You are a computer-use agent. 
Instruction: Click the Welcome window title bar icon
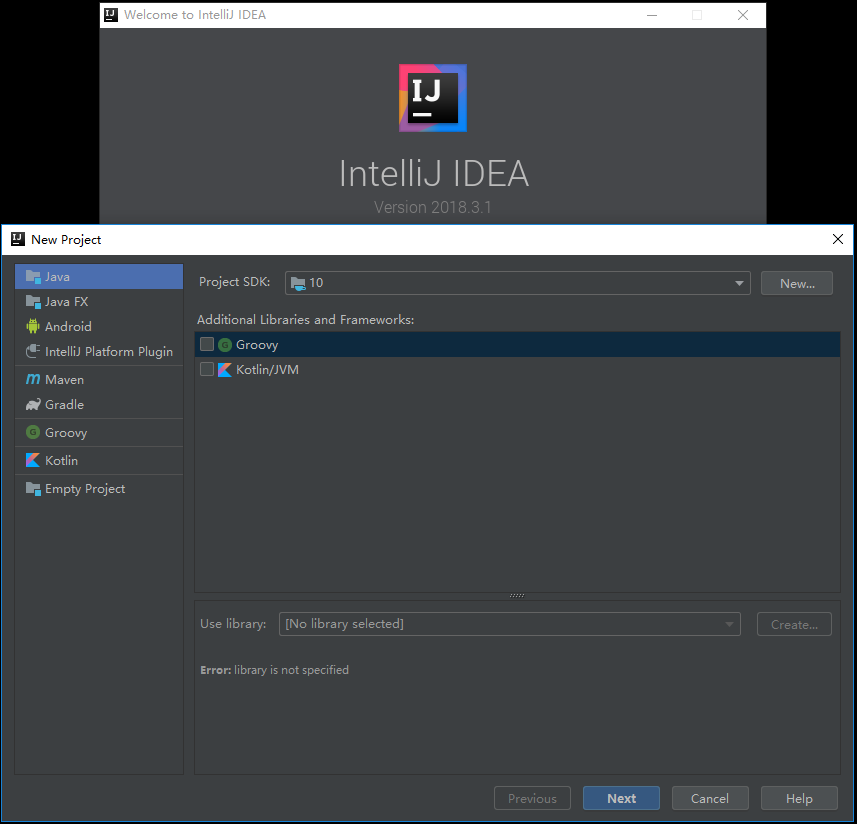(x=111, y=15)
